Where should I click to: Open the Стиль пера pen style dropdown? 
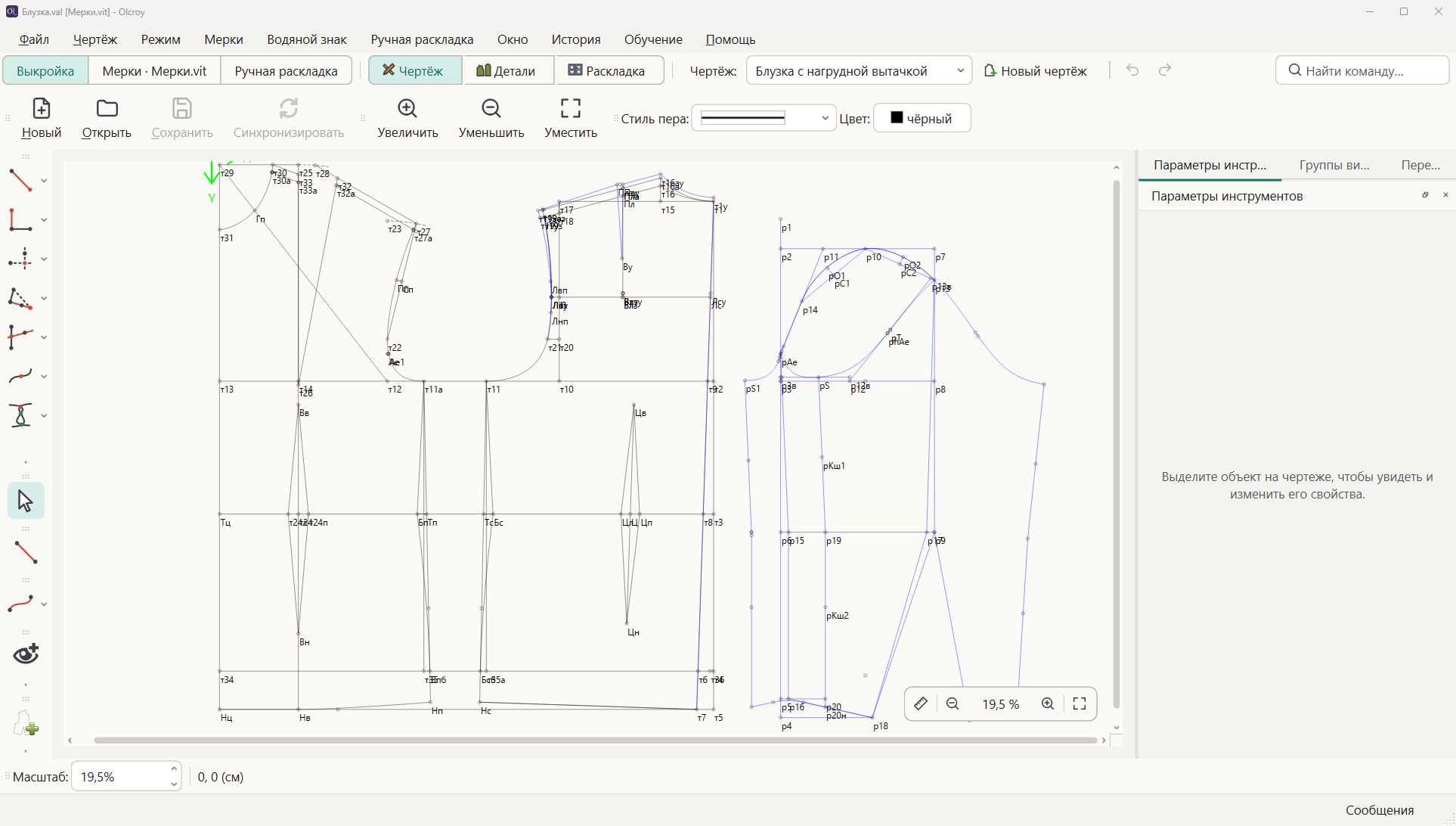764,118
